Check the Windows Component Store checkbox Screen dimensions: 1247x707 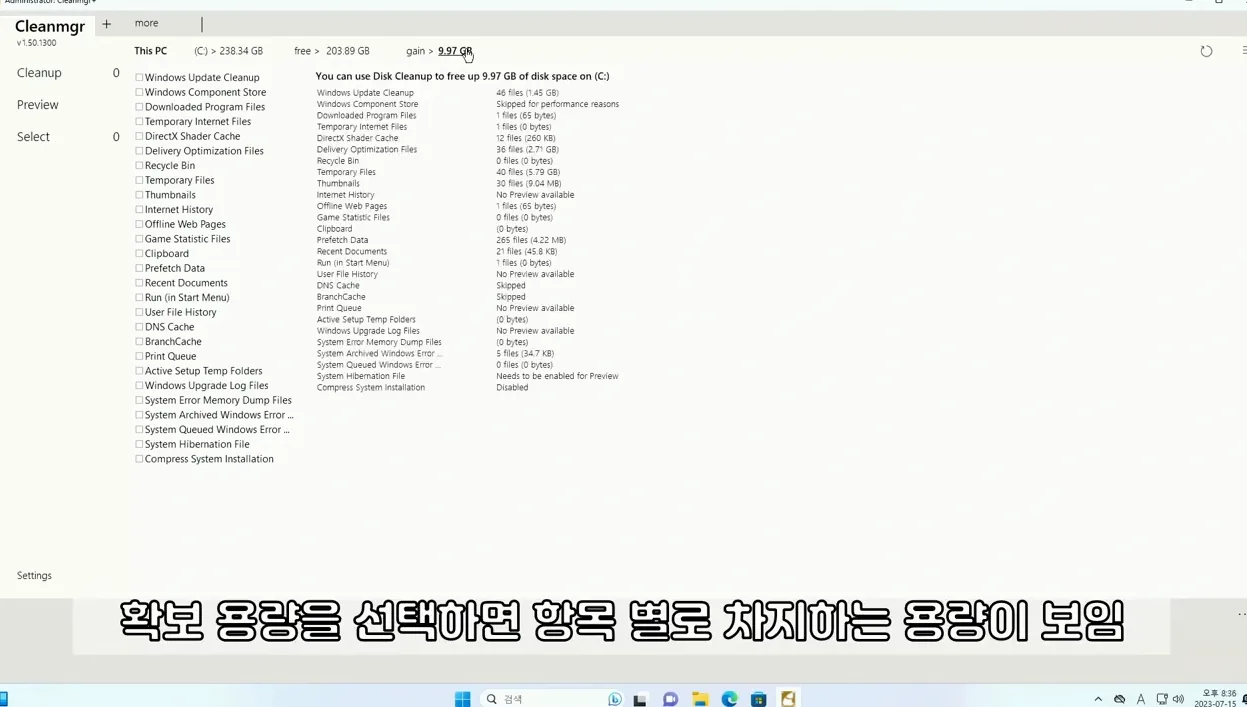139,92
